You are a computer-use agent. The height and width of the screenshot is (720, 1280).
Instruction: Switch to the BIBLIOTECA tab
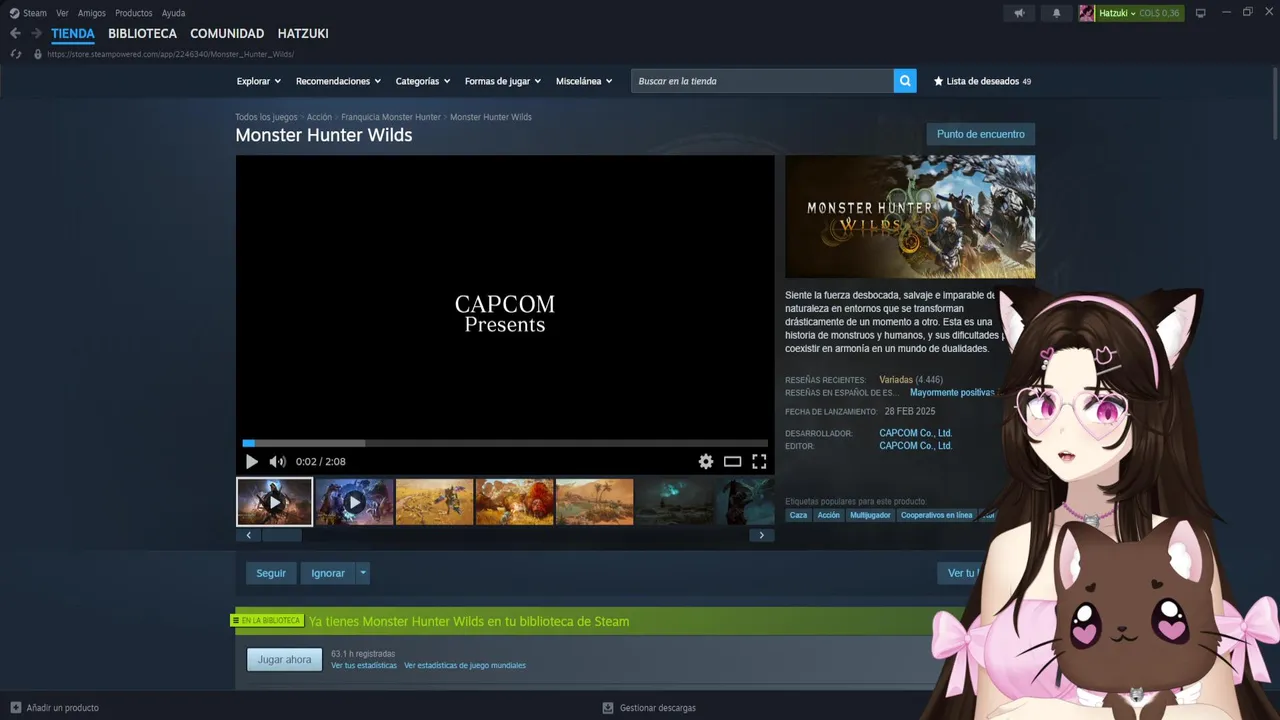coord(142,33)
